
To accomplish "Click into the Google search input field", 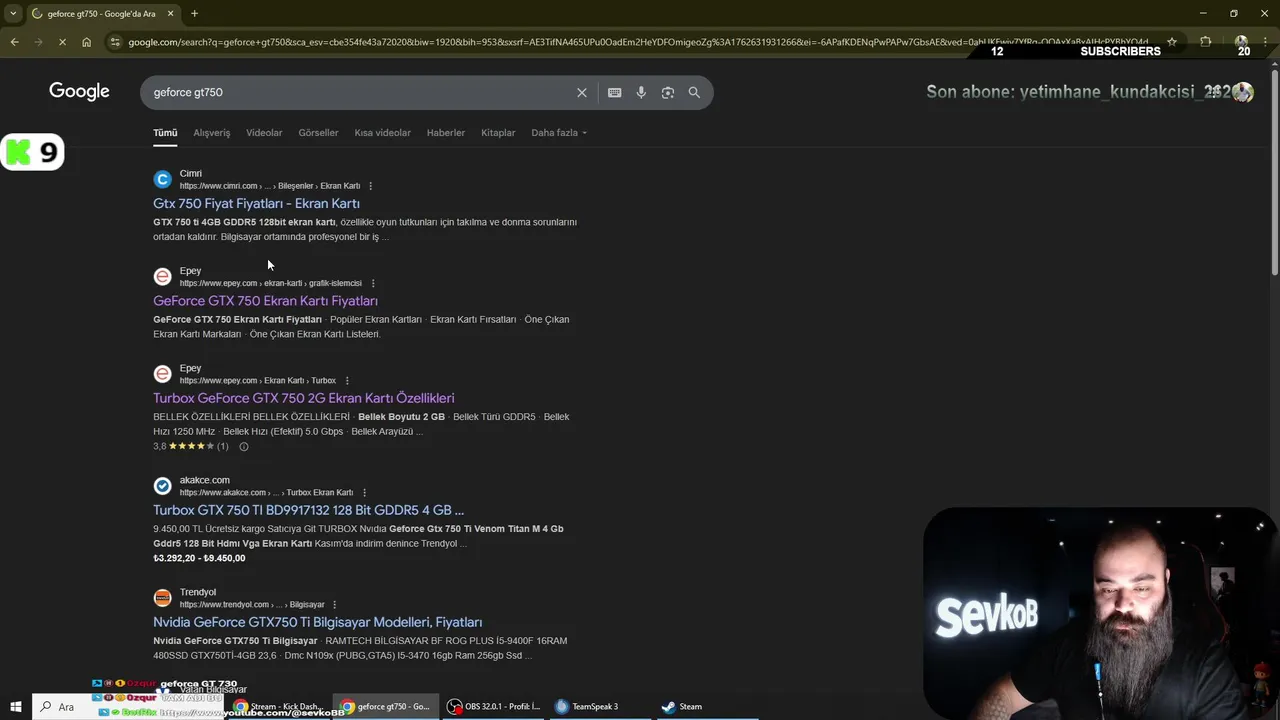I will 360,92.
